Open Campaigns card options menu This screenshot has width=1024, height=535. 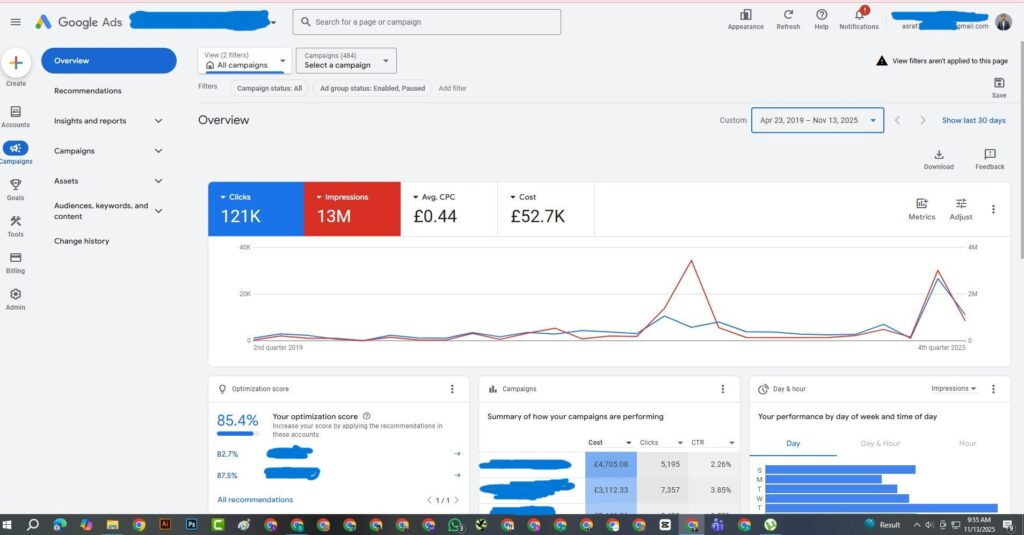point(722,389)
